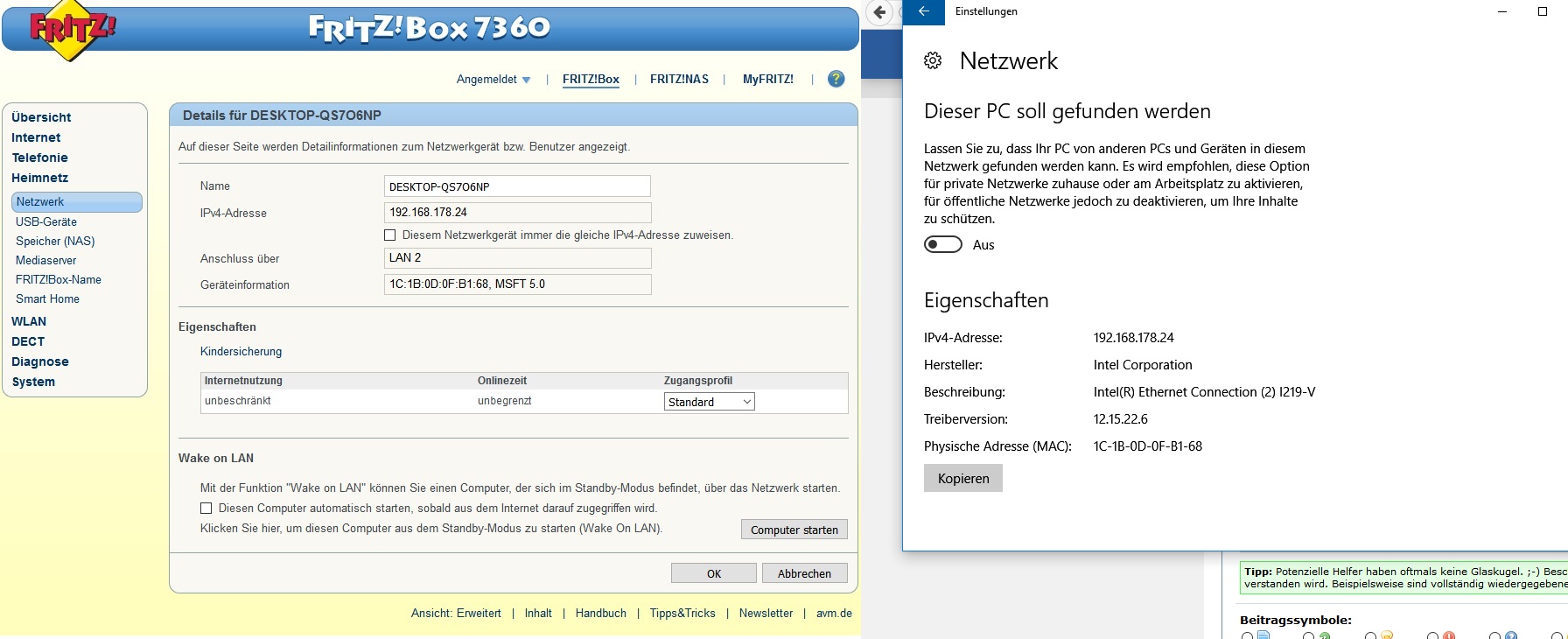Open the Handbuch footer link
The image size is (1568, 639).
pyautogui.click(x=601, y=614)
